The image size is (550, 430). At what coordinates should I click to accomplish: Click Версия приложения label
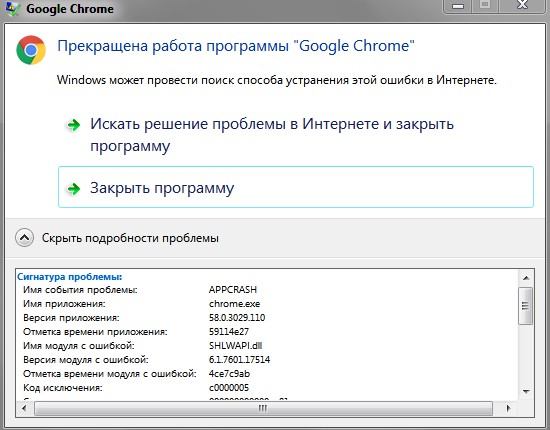click(x=71, y=318)
